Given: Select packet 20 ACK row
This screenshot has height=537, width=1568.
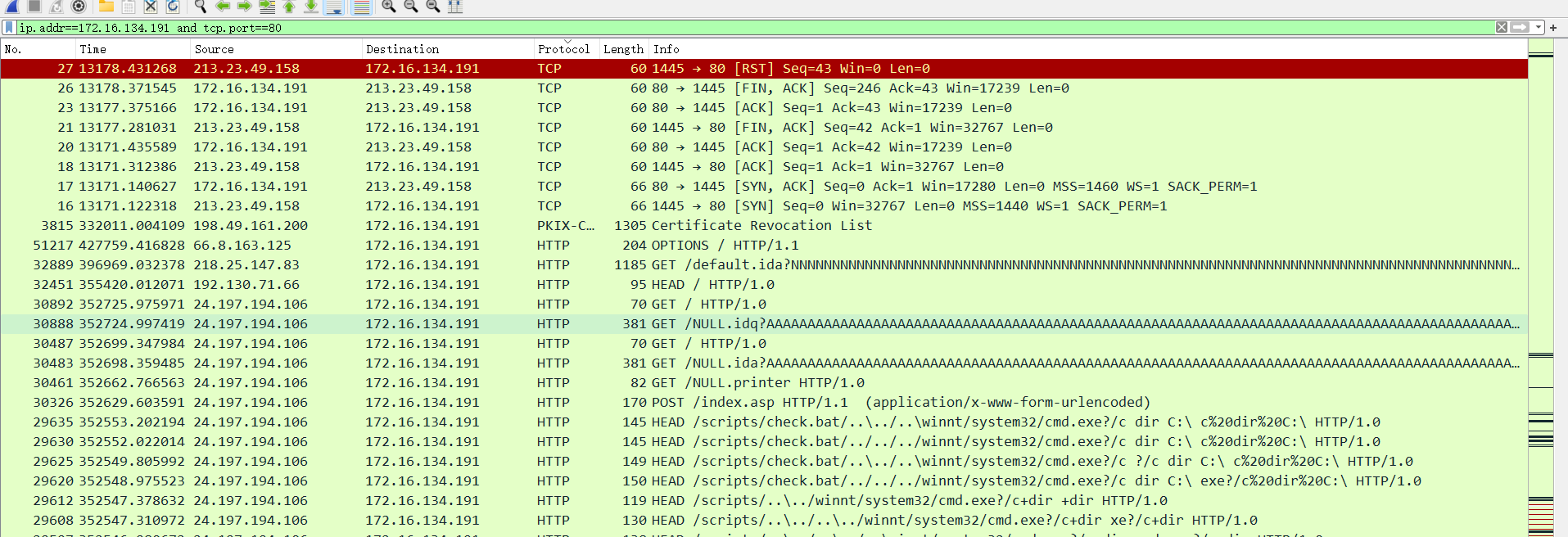Looking at the screenshot, I should (x=764, y=147).
